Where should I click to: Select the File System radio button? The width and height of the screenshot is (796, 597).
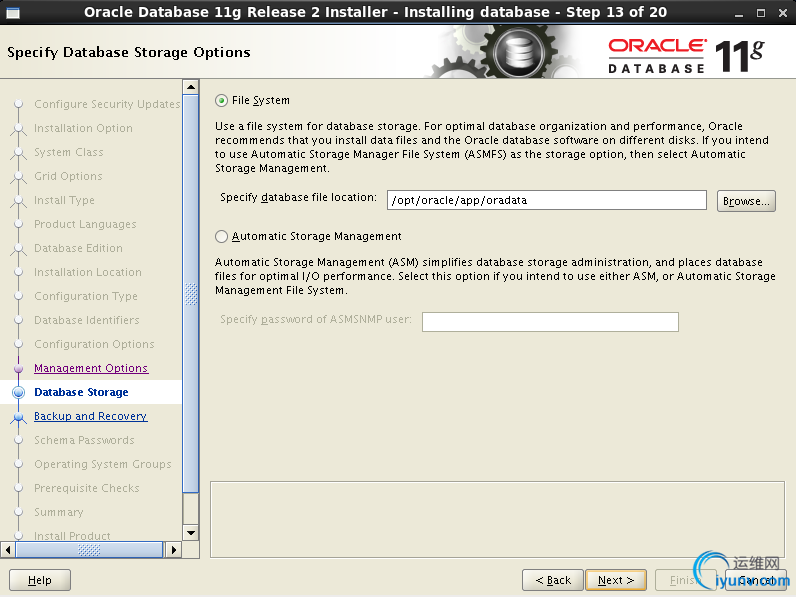pos(221,101)
